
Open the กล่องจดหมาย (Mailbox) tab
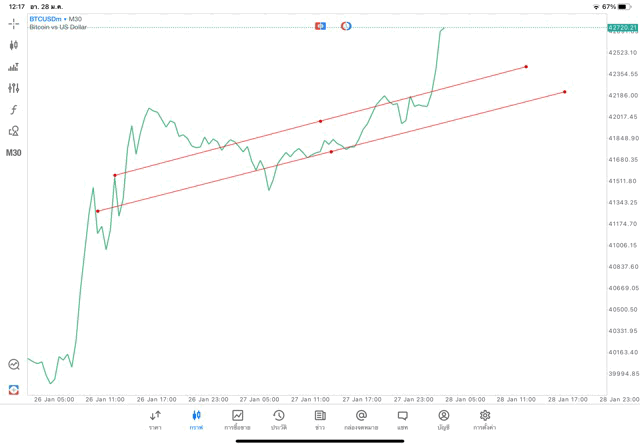(361, 420)
